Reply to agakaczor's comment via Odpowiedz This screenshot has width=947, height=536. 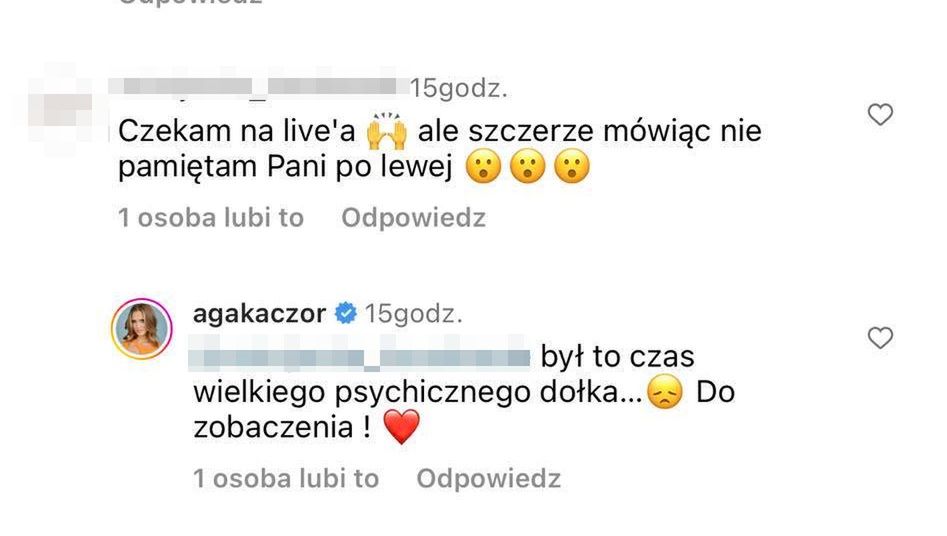[489, 479]
